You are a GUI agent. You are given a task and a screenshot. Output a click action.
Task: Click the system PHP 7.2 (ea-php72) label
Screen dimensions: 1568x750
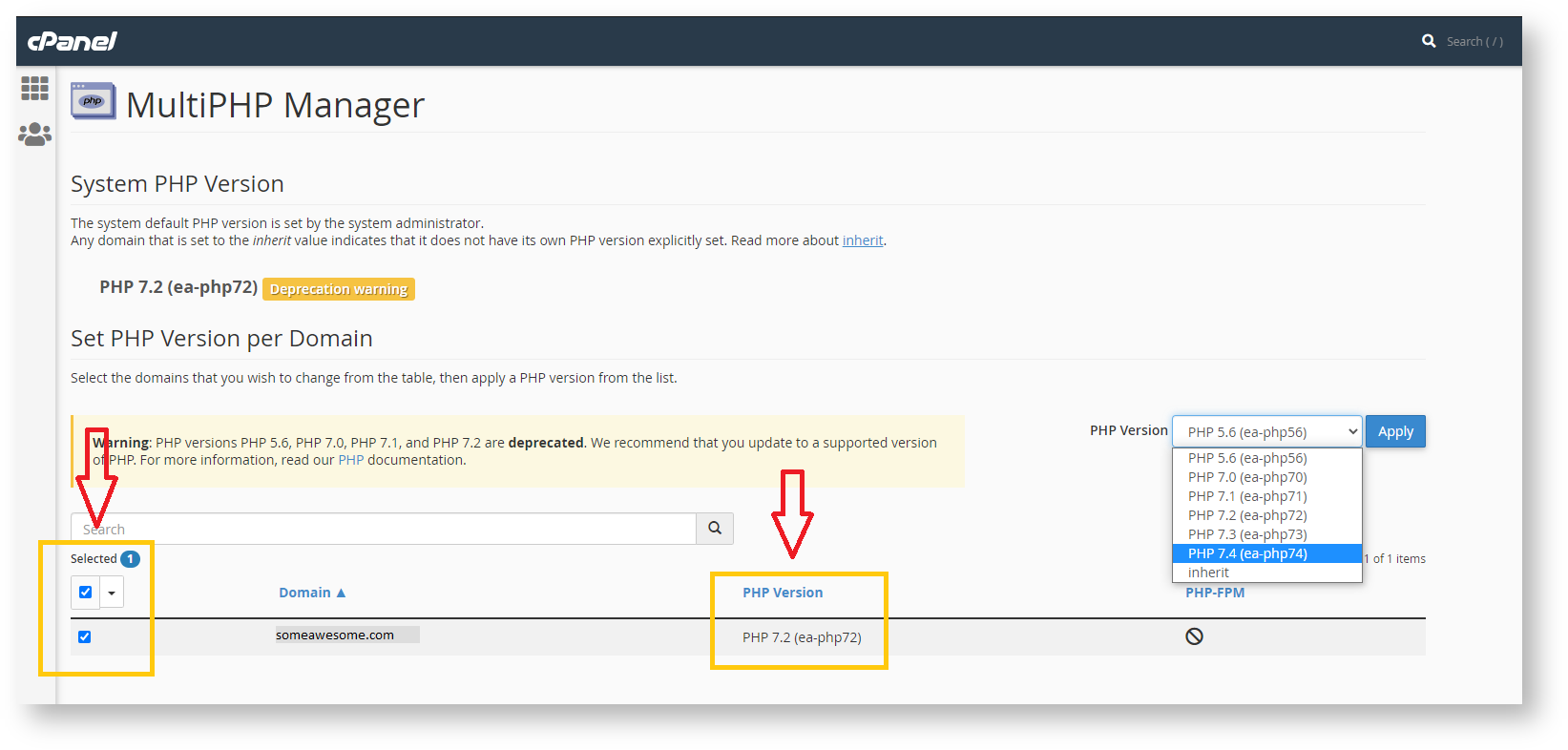pos(178,287)
